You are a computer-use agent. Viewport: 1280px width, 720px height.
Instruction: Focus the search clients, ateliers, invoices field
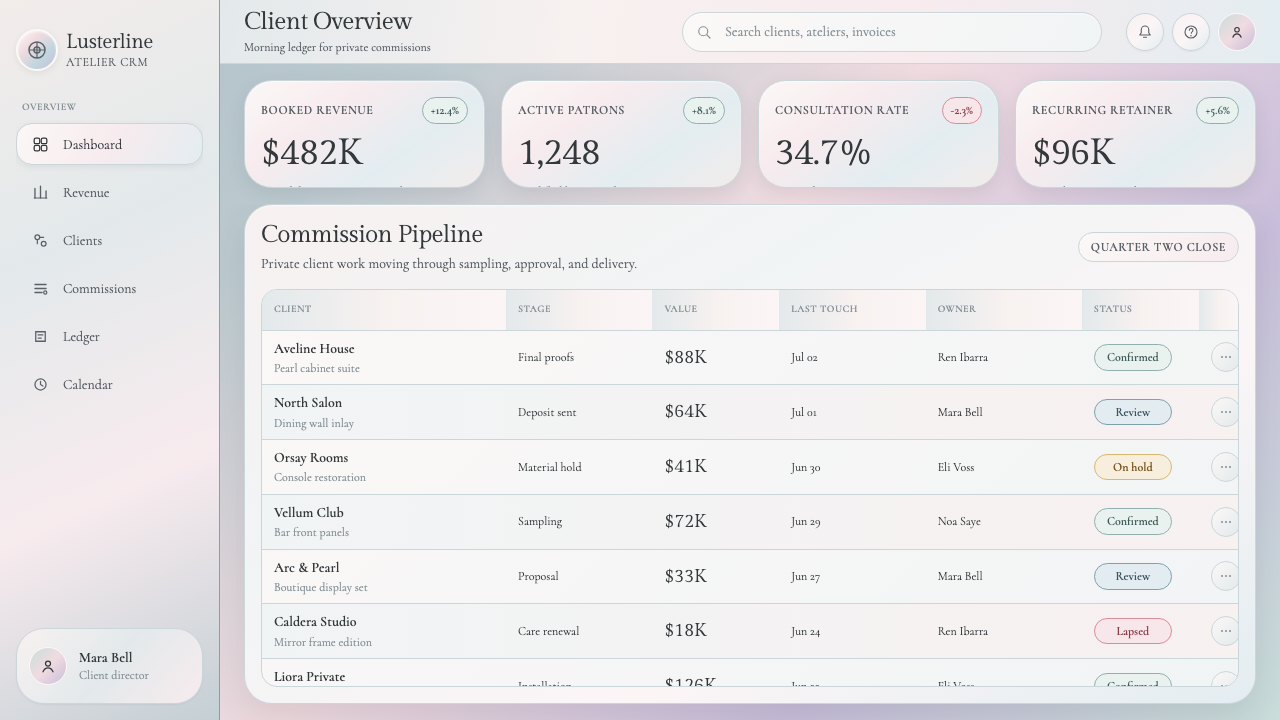892,32
